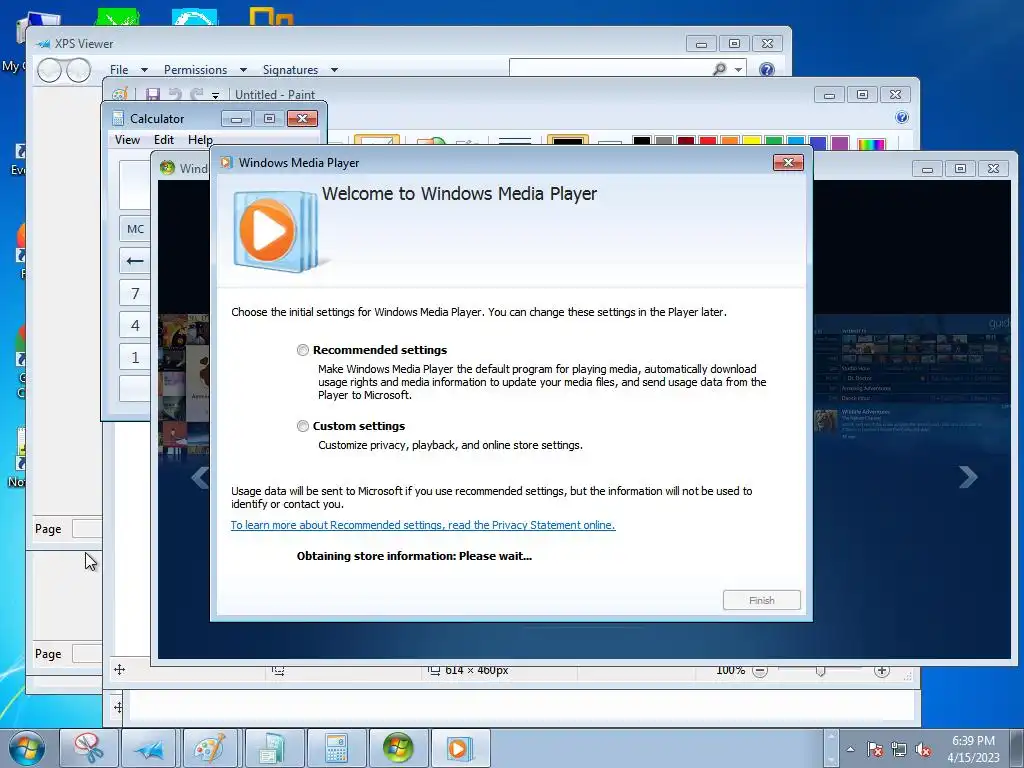Viewport: 1024px width, 768px height.
Task: Click the Calculator MC button
Action: pos(135,229)
